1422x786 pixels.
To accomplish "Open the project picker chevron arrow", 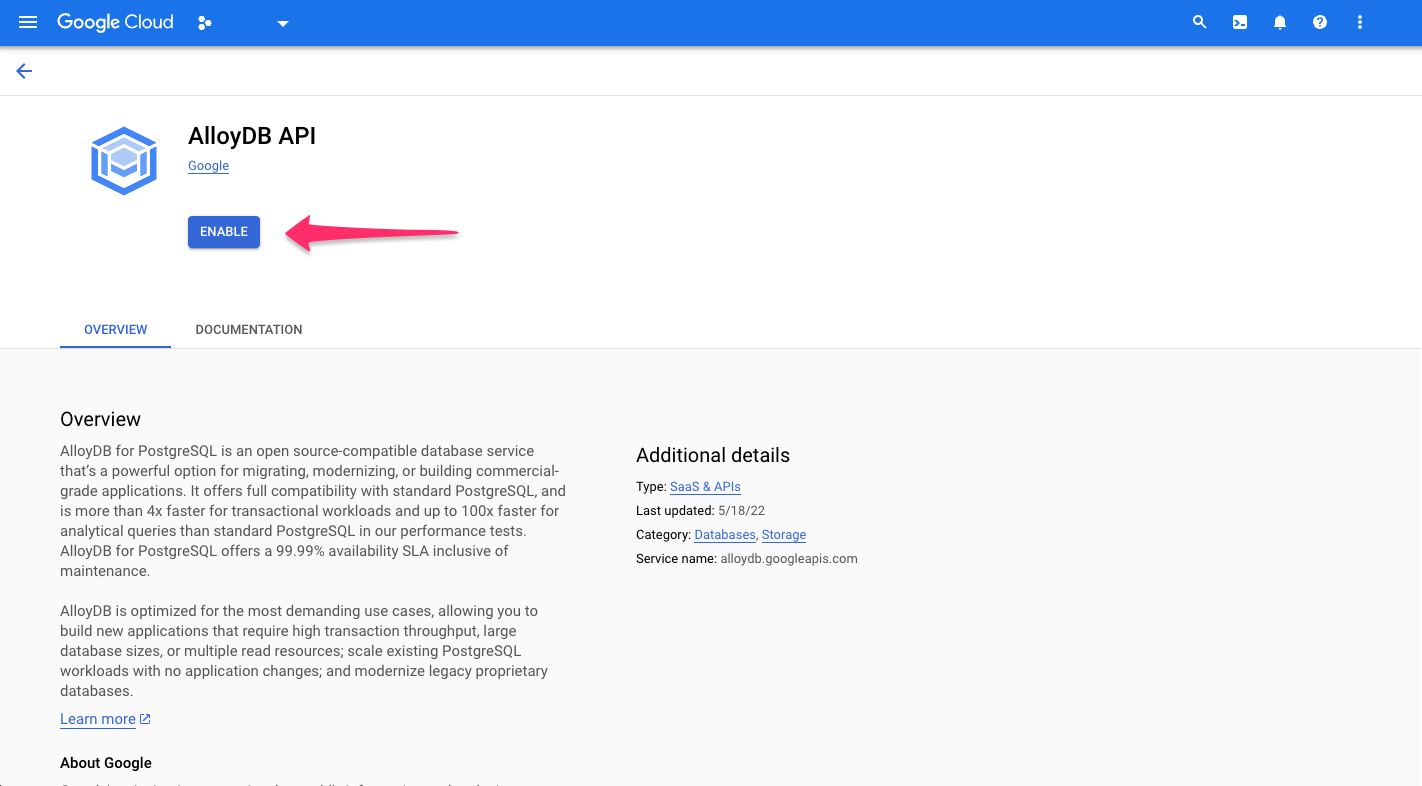I will point(282,22).
